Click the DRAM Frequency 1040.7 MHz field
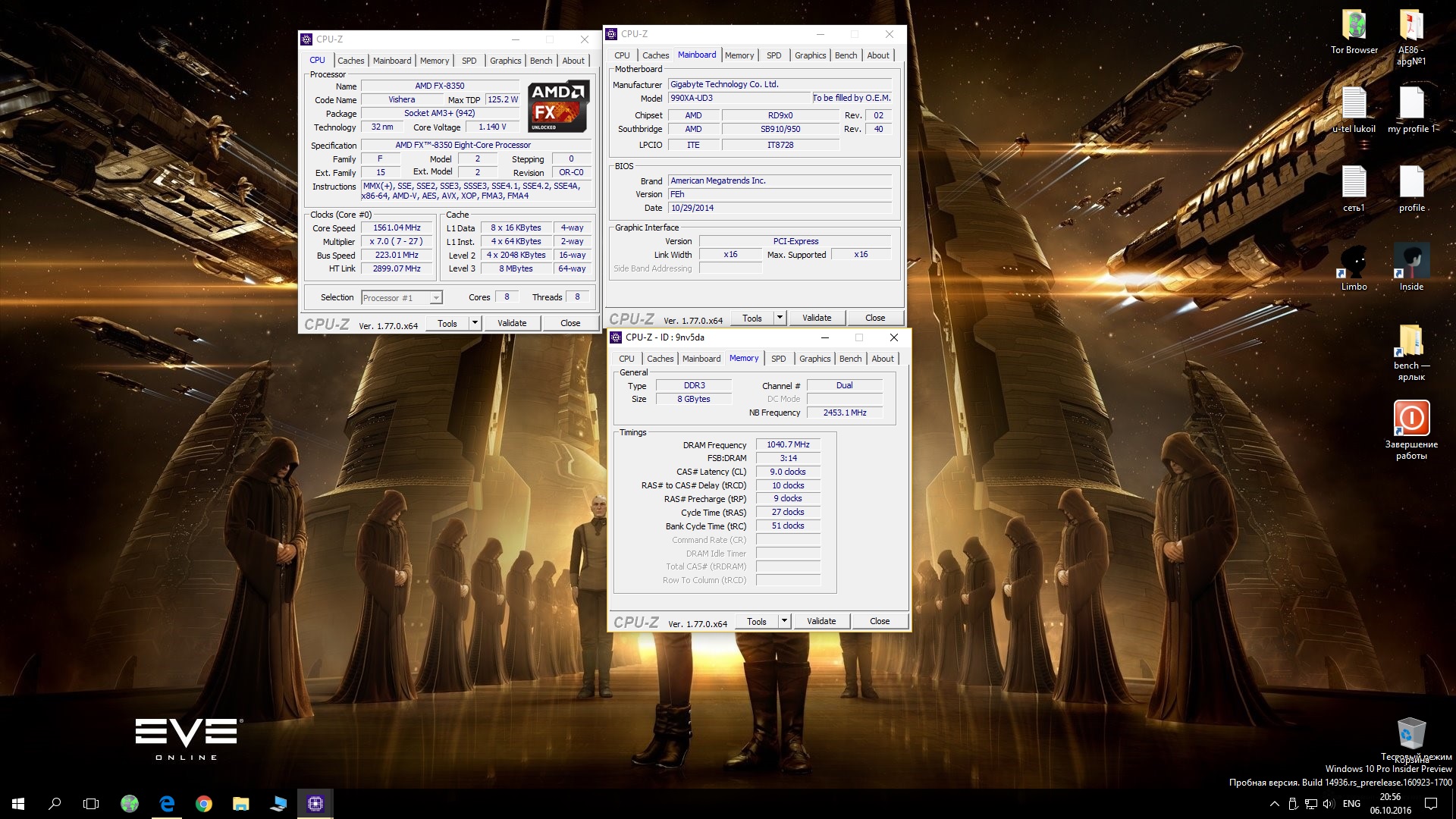 (x=788, y=444)
